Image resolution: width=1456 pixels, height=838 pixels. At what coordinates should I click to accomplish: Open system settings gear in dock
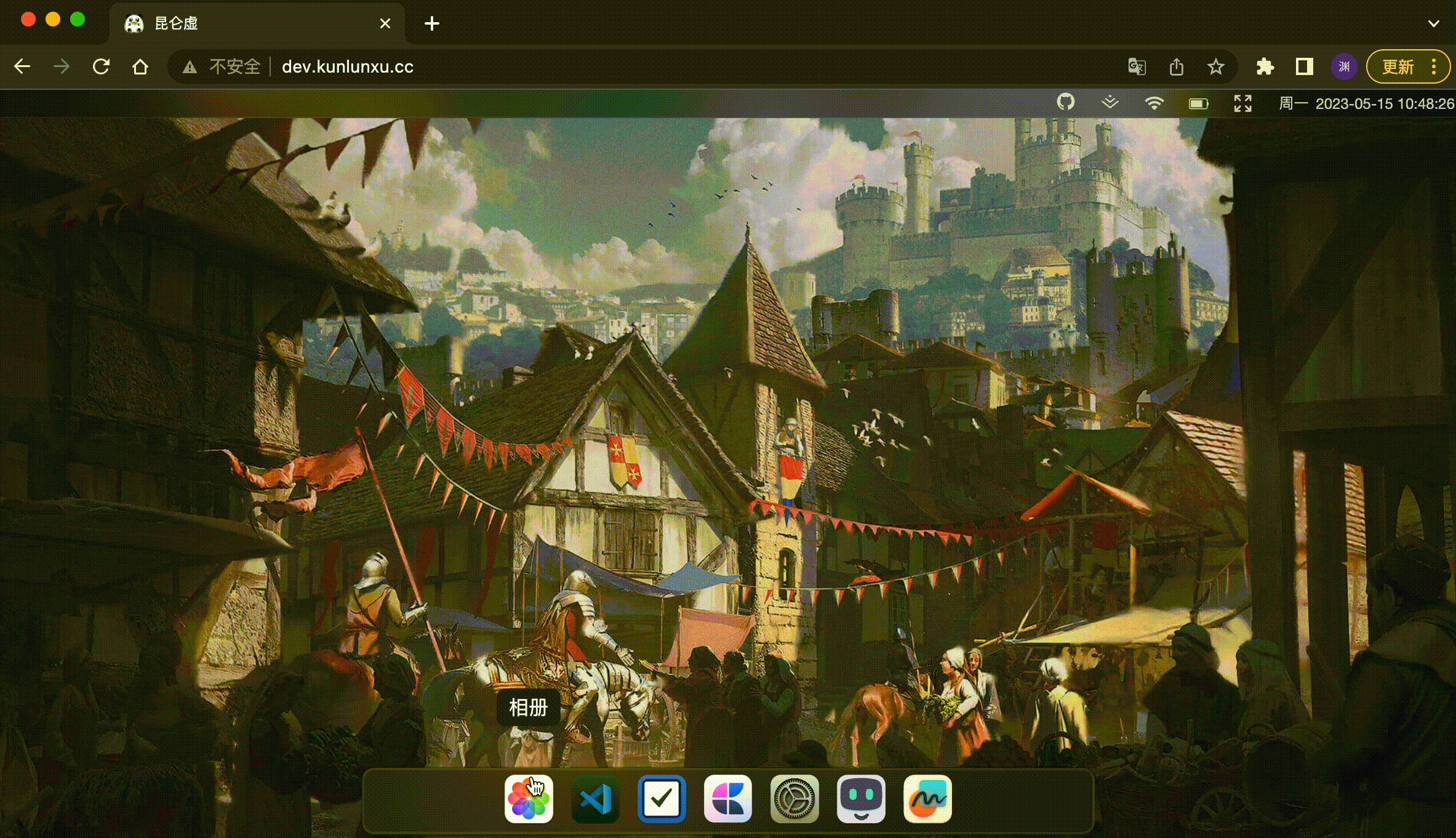[794, 799]
